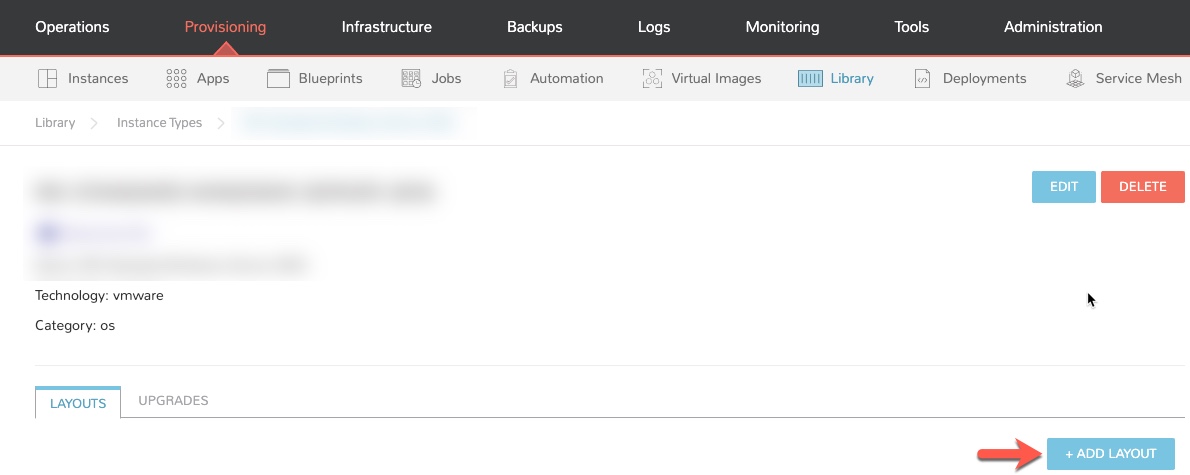Open Virtual Images section label

pyautogui.click(x=716, y=78)
